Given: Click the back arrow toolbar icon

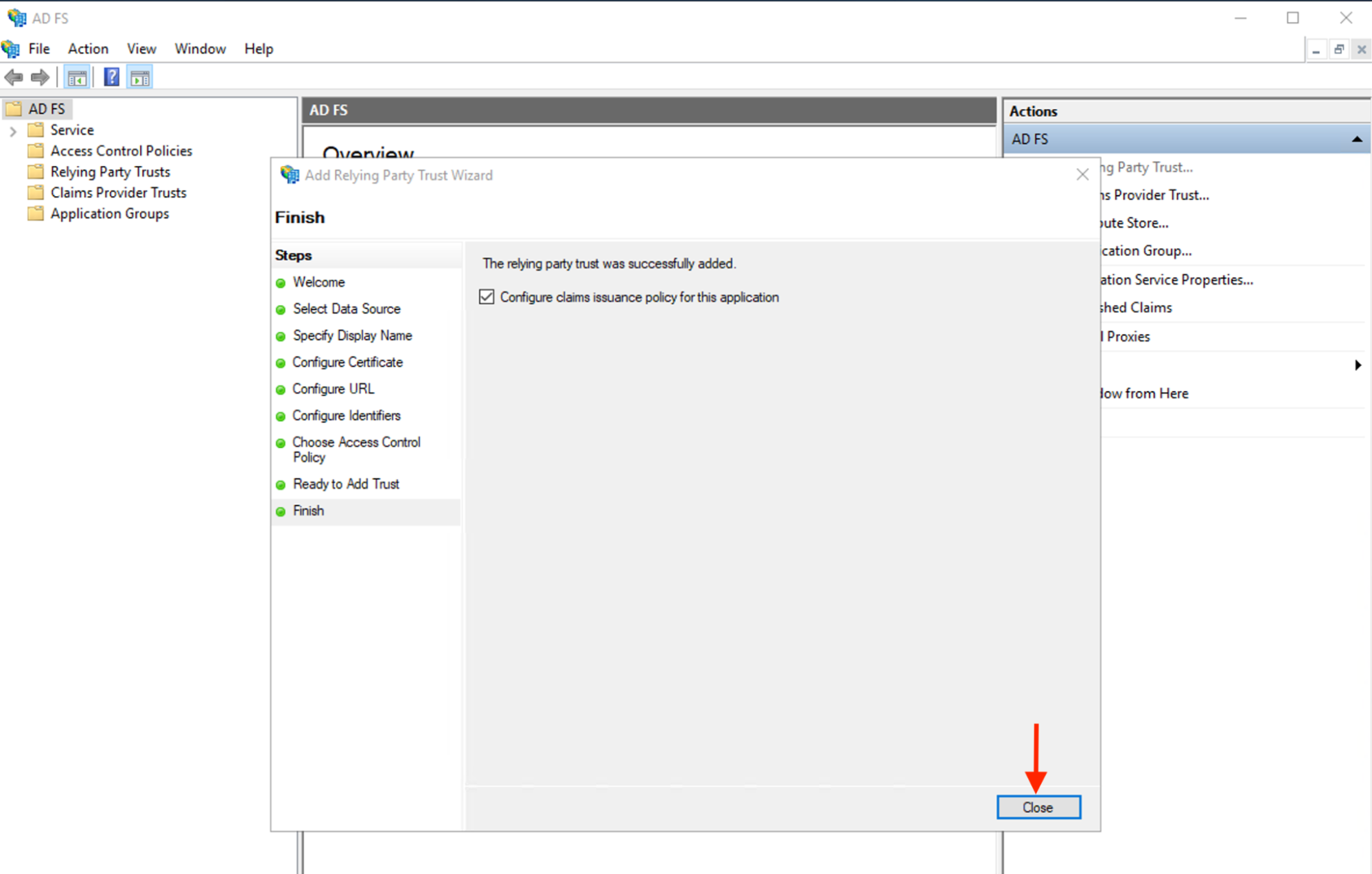Looking at the screenshot, I should coord(14,78).
